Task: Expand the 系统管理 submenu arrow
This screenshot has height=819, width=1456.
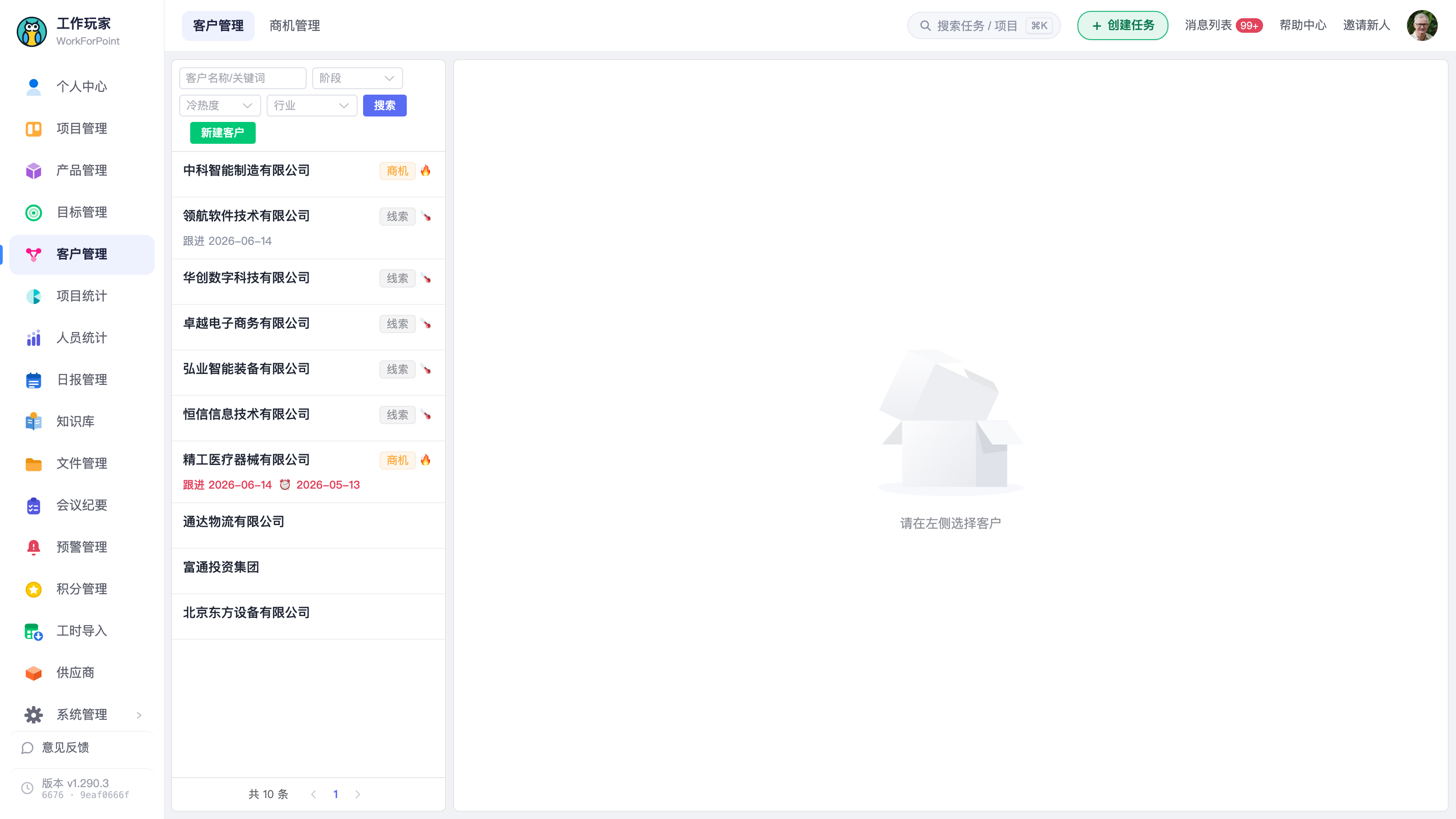Action: tap(139, 715)
